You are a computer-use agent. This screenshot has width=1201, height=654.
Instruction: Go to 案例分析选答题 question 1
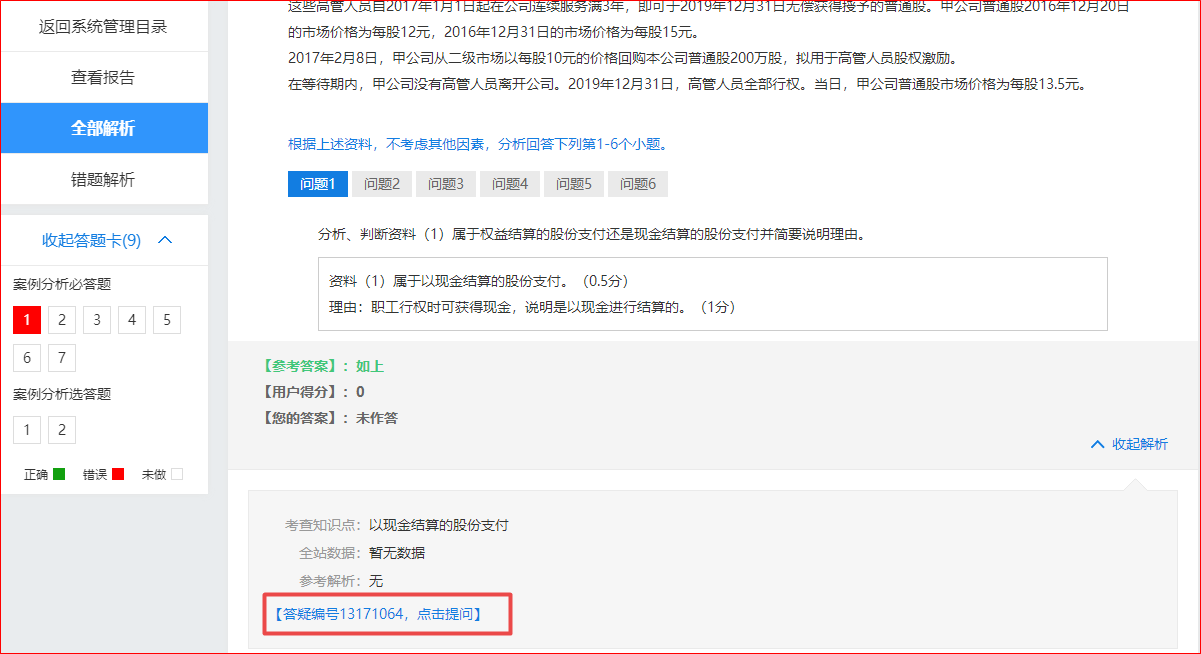coord(27,430)
